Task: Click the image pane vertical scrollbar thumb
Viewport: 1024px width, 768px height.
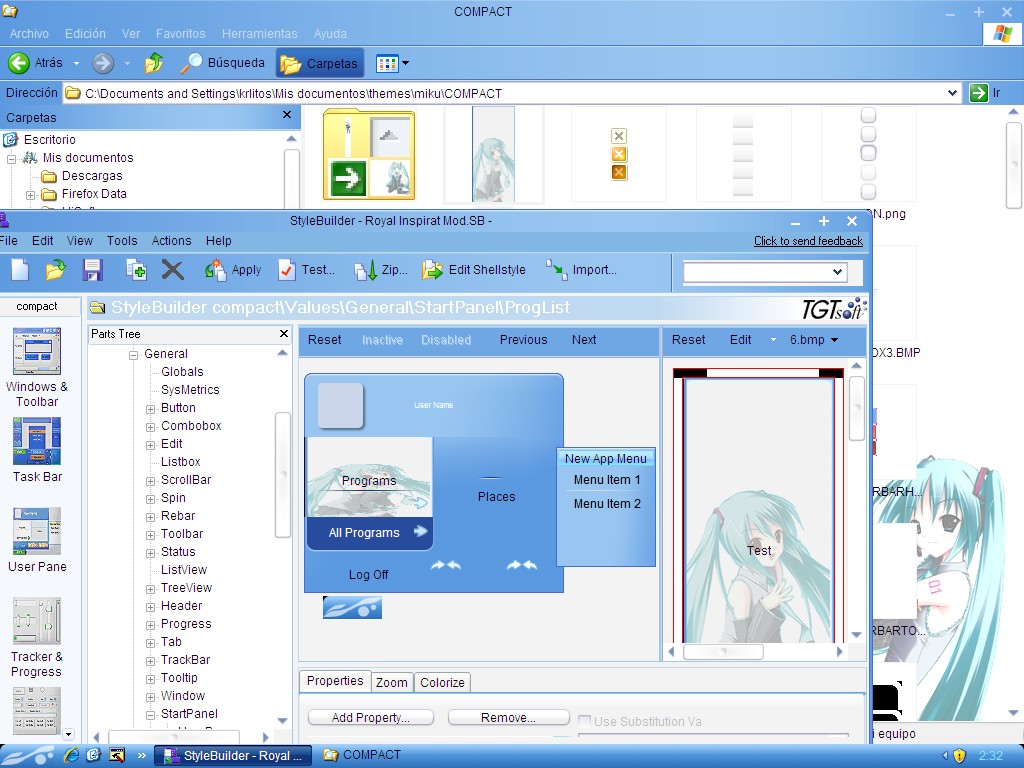Action: (x=857, y=408)
